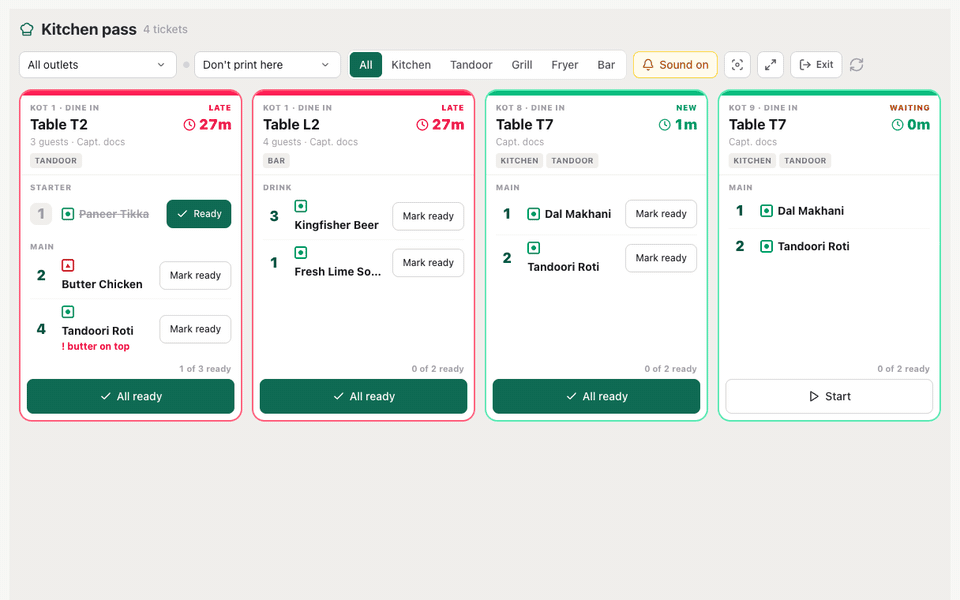Unmark Paneer Tikka using the Ready button

pyautogui.click(x=199, y=214)
